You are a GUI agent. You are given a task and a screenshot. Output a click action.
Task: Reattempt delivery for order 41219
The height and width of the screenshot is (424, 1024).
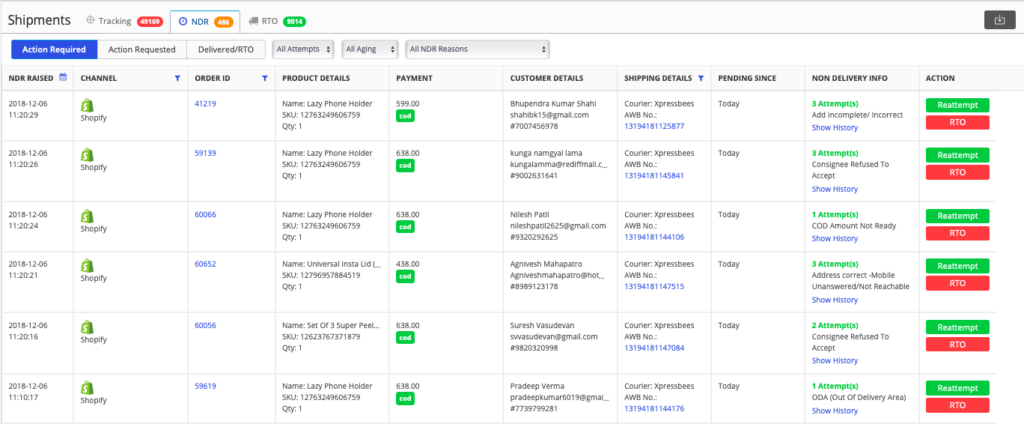957,105
